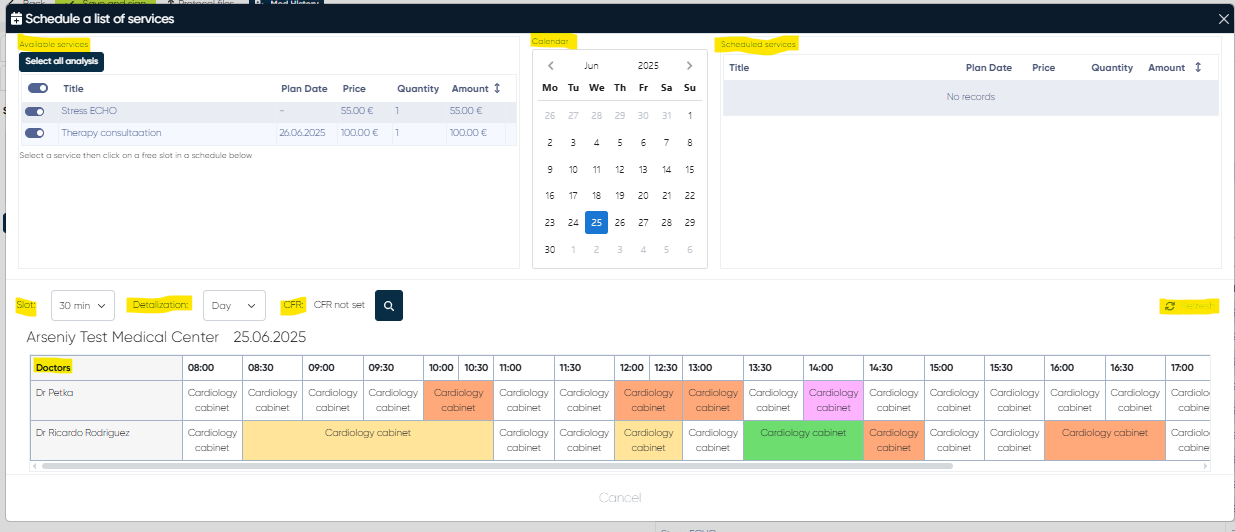Toggle the Therapy consultation service switch

pyautogui.click(x=35, y=133)
